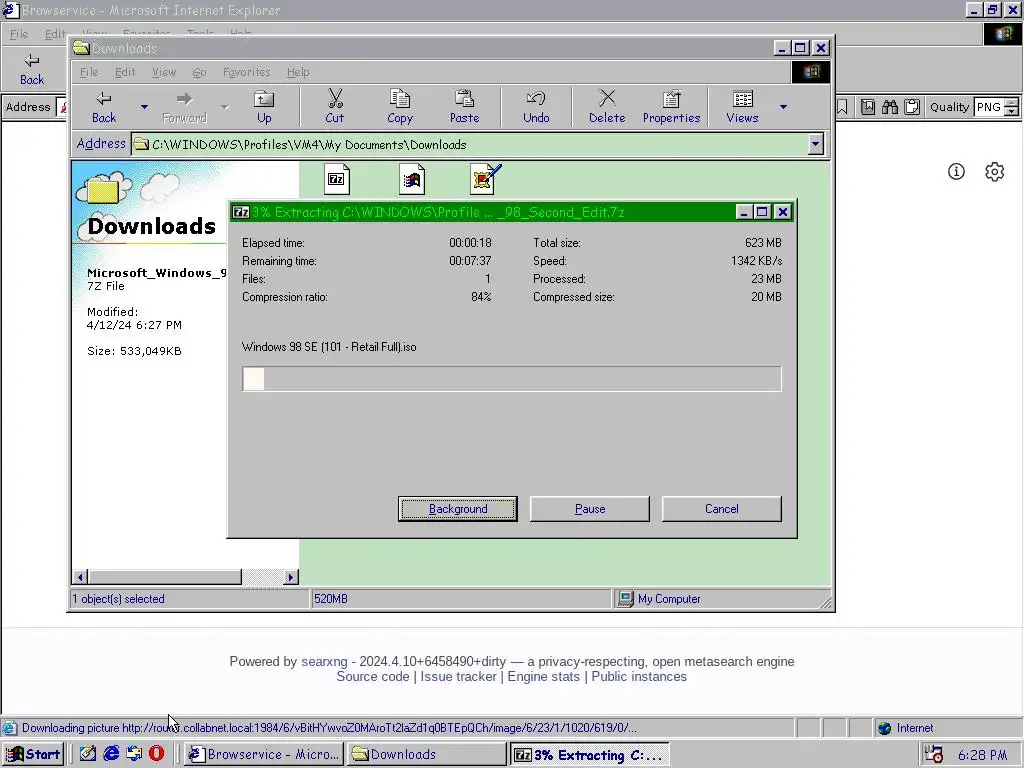Click the Quality spinner up arrow
The width and height of the screenshot is (1024, 768).
coord(1012,103)
